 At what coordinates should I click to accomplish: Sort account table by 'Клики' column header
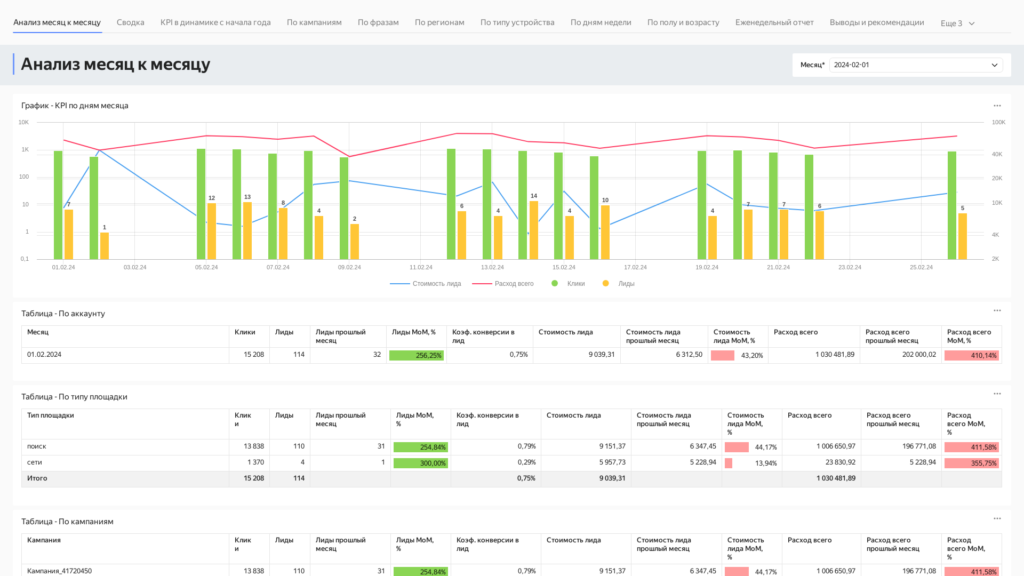(245, 332)
